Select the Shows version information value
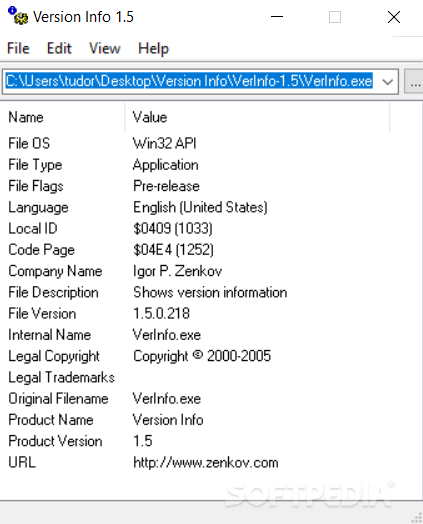 coord(210,292)
